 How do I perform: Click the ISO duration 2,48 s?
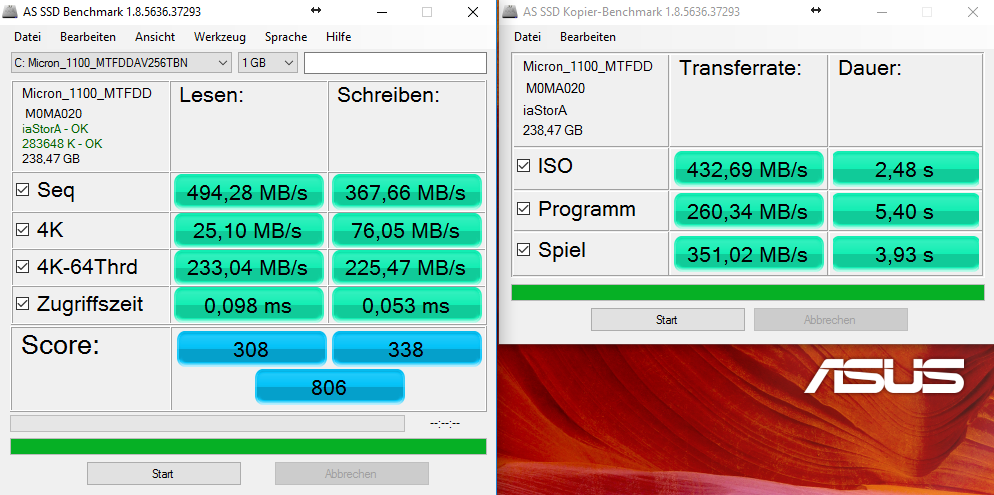point(905,169)
